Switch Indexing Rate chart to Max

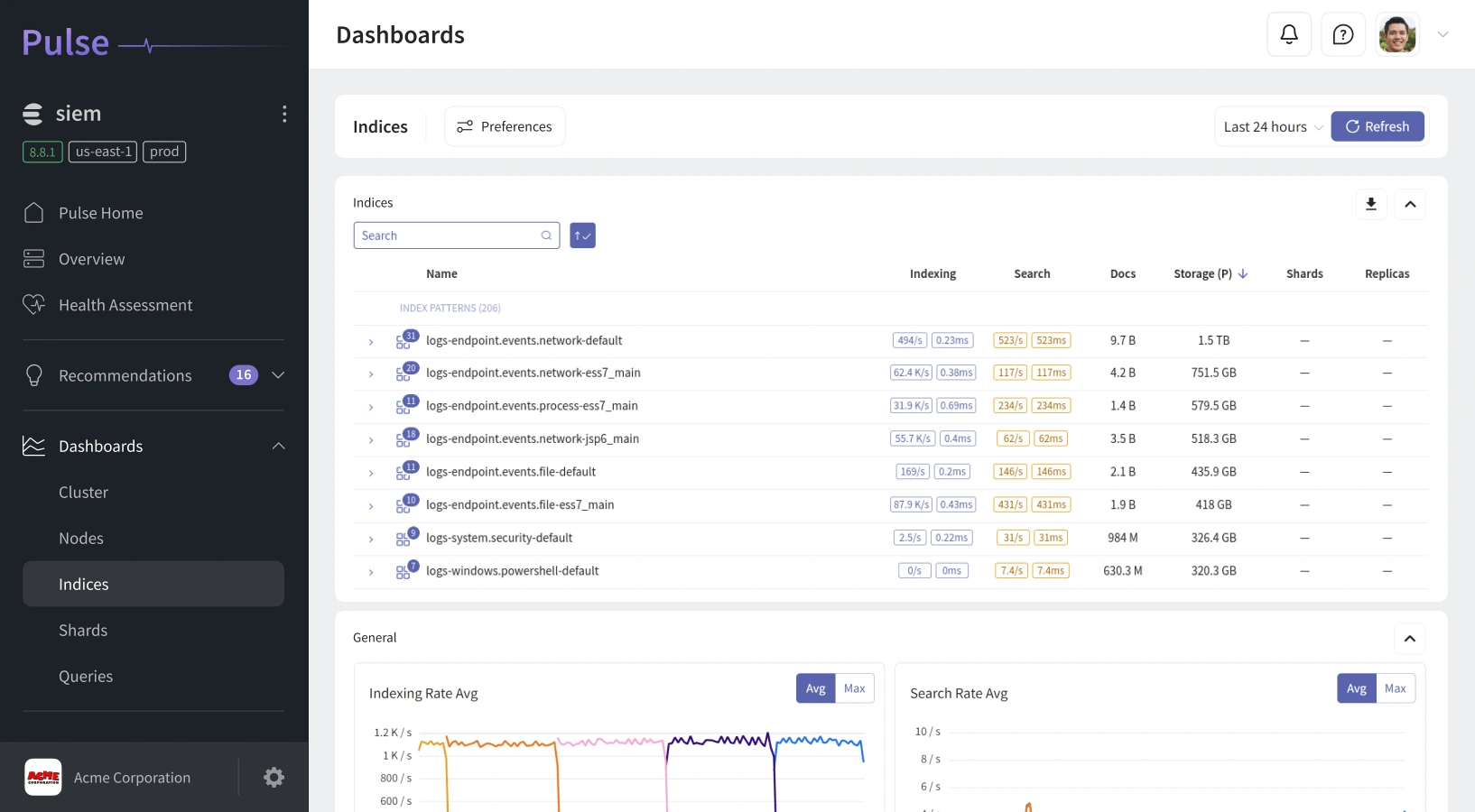[854, 688]
